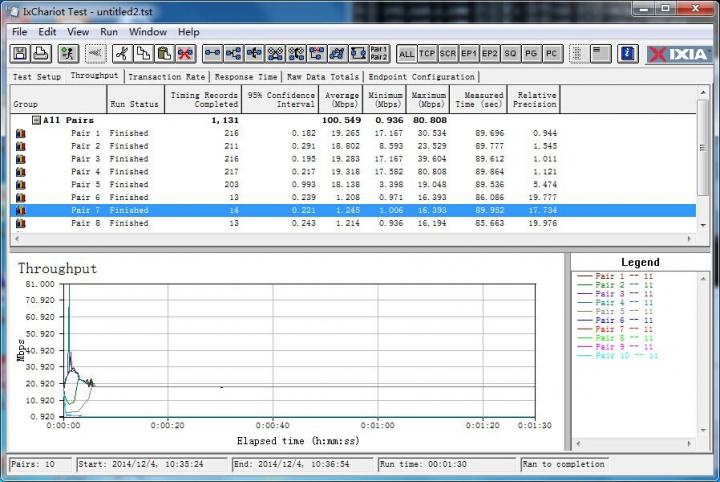Toggle the TCP group filter button
Viewport: 720px width, 482px height.
click(427, 54)
